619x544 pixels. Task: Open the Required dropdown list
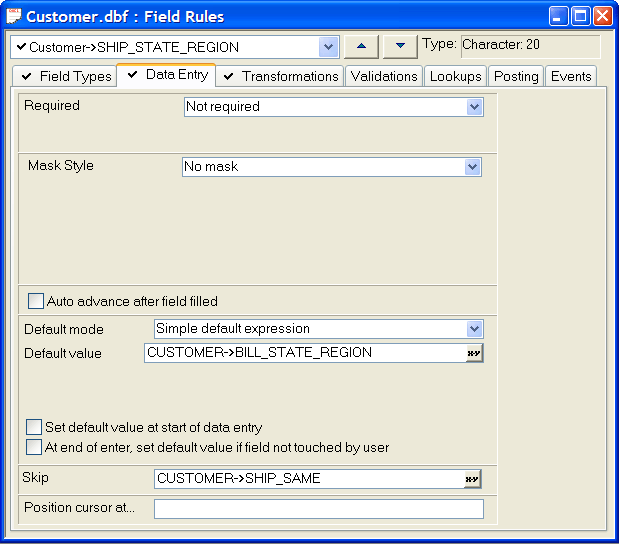point(474,107)
